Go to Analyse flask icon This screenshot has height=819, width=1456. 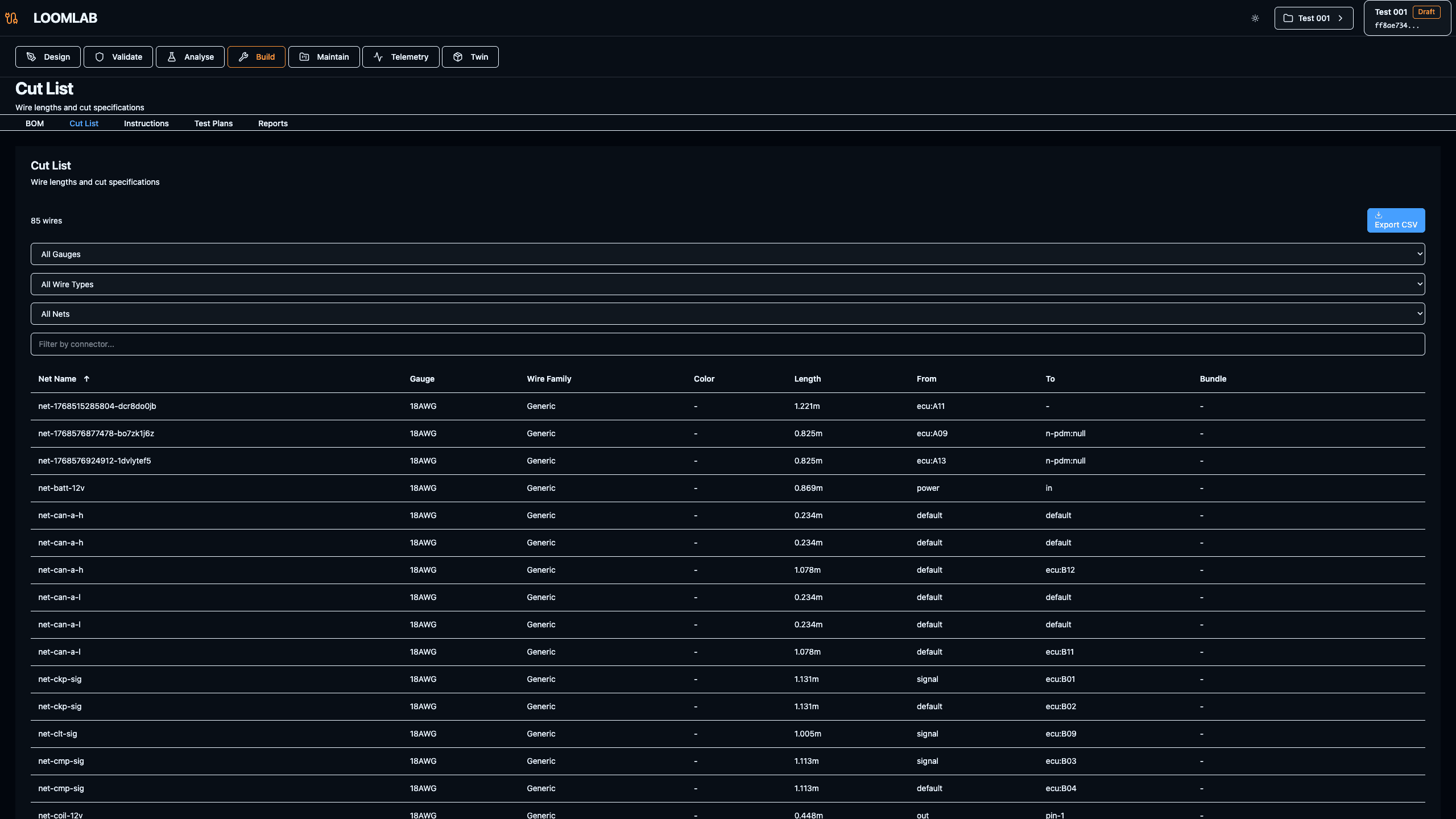point(171,57)
